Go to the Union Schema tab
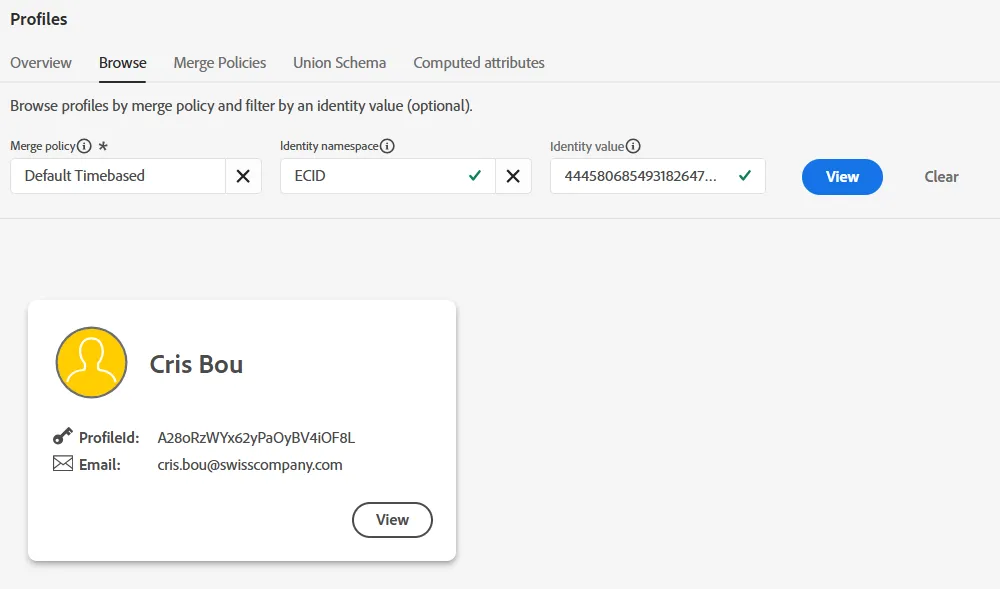Viewport: 1000px width, 589px height. [339, 62]
